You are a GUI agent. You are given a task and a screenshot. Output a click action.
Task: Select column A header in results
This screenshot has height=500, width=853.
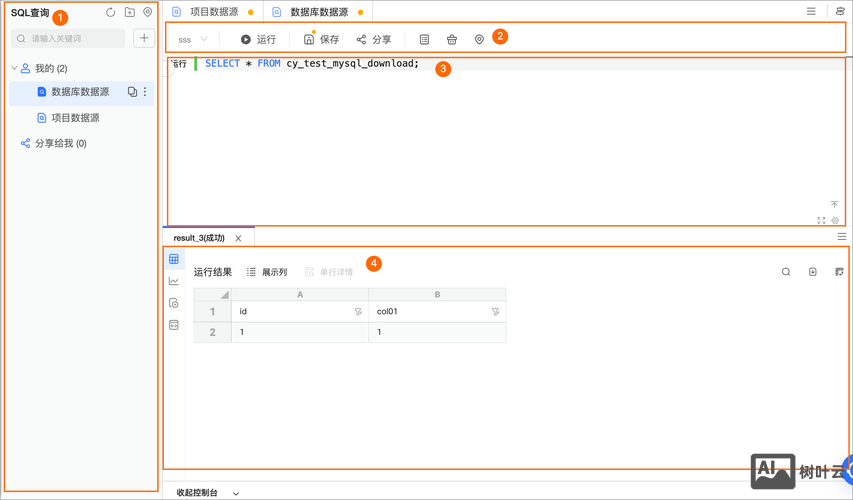[300, 294]
